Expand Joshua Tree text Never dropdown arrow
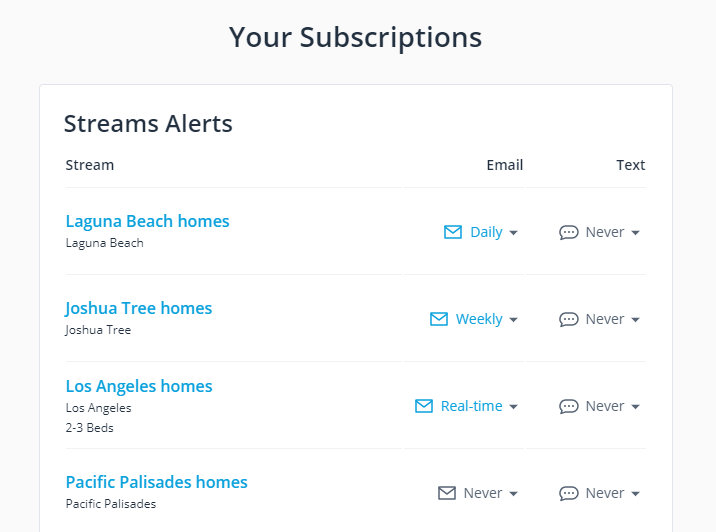This screenshot has width=716, height=532. (635, 320)
